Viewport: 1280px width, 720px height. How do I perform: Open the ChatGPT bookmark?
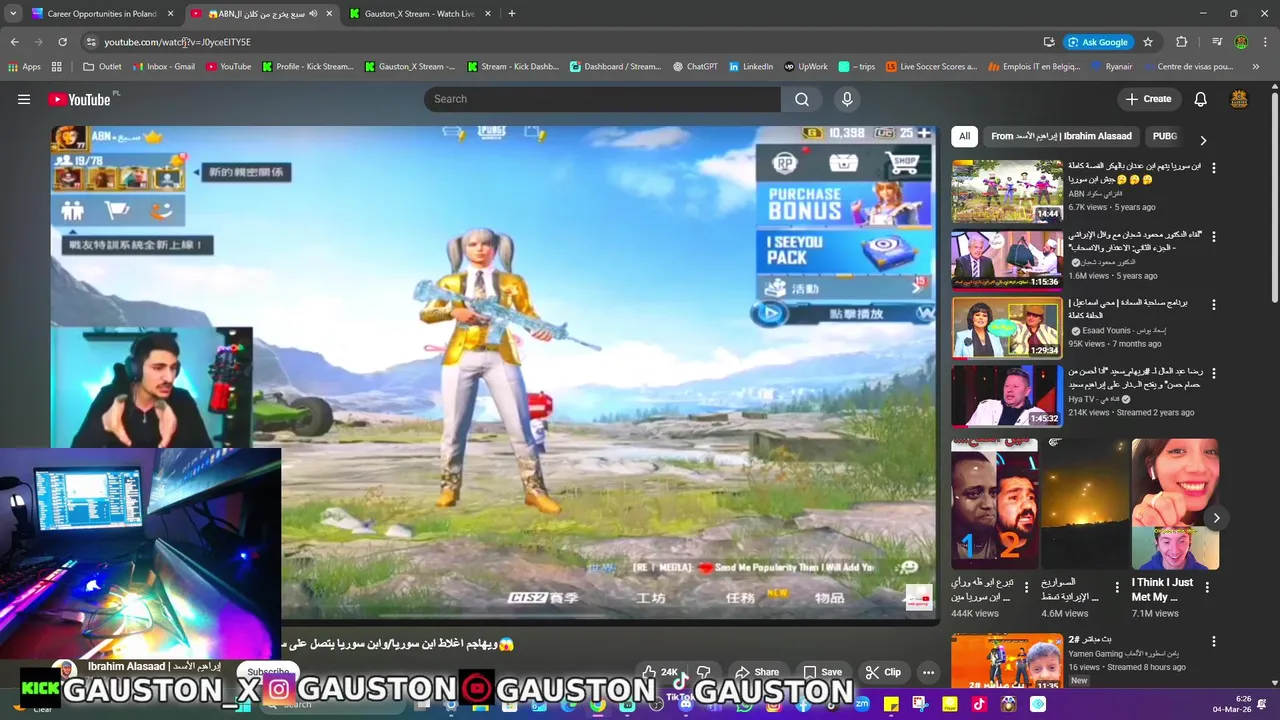(695, 67)
